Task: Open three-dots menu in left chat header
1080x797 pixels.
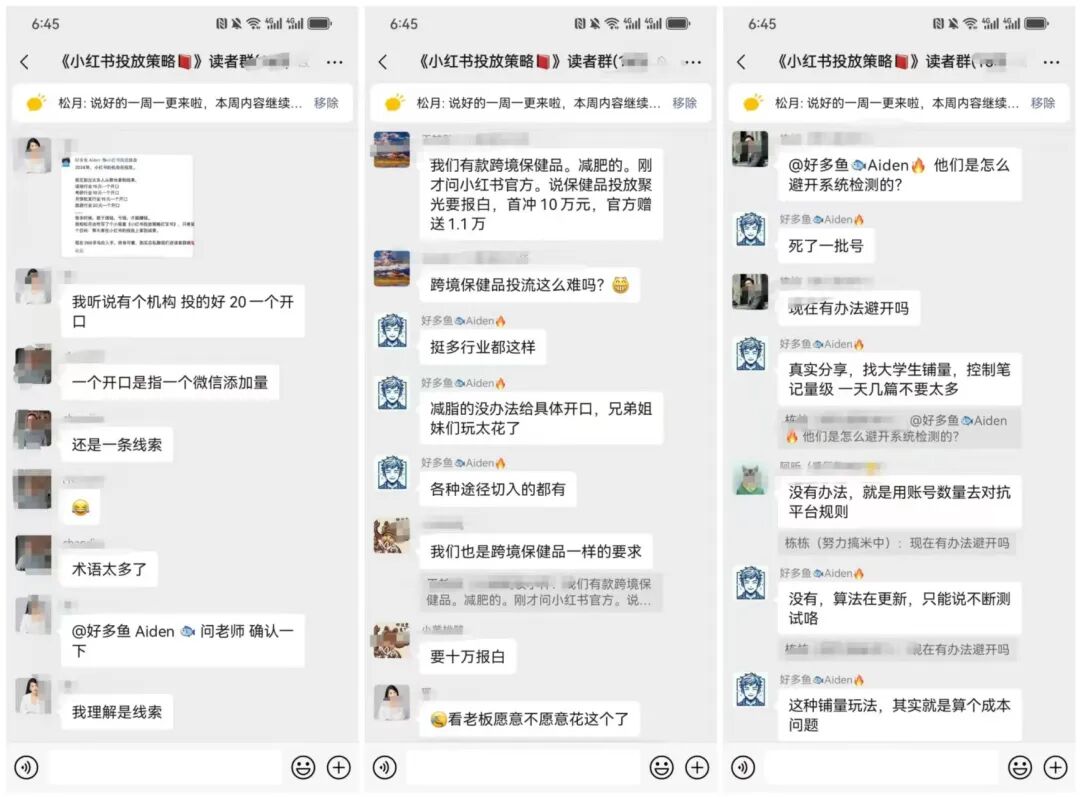Action: 335,62
